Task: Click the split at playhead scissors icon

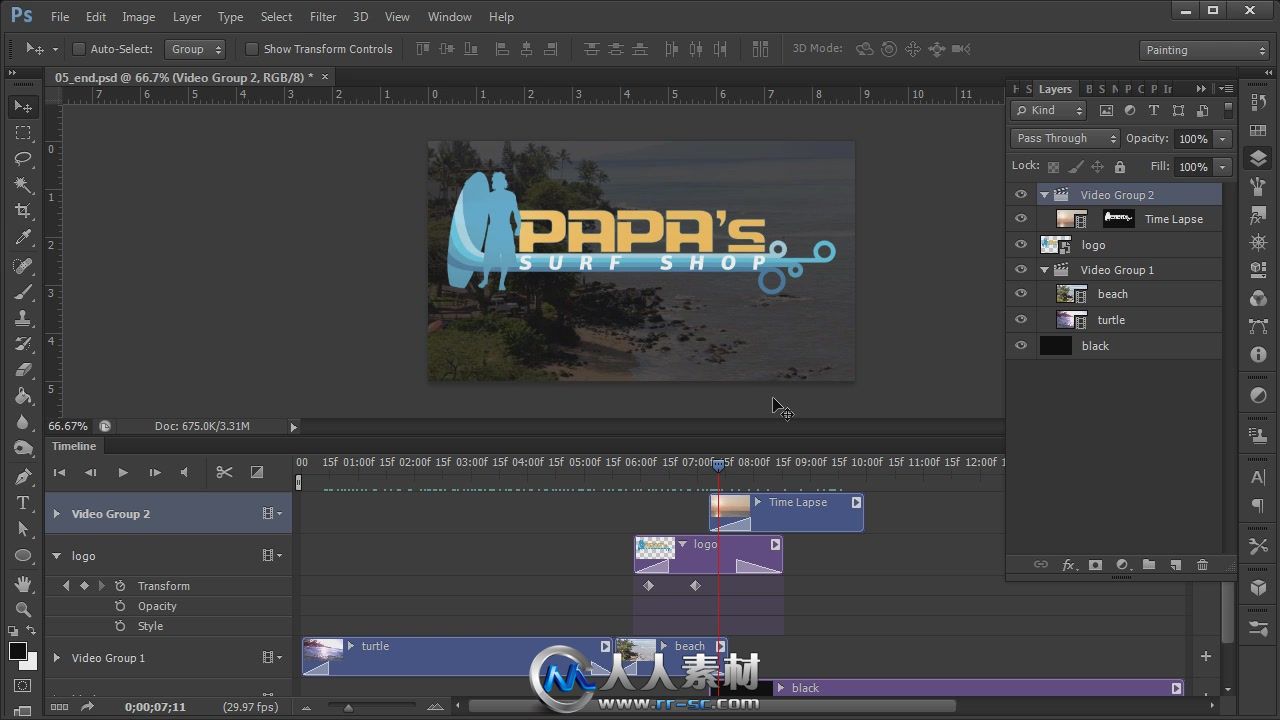Action: click(224, 472)
